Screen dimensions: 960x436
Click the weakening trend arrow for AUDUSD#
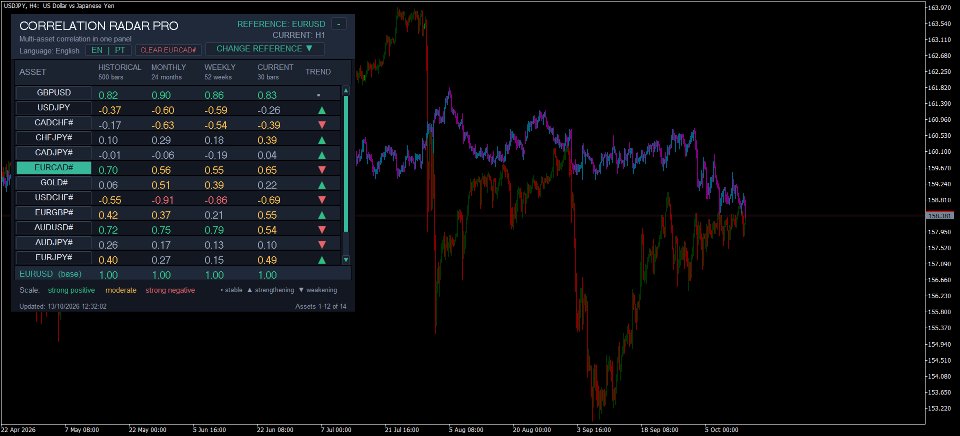coord(322,230)
